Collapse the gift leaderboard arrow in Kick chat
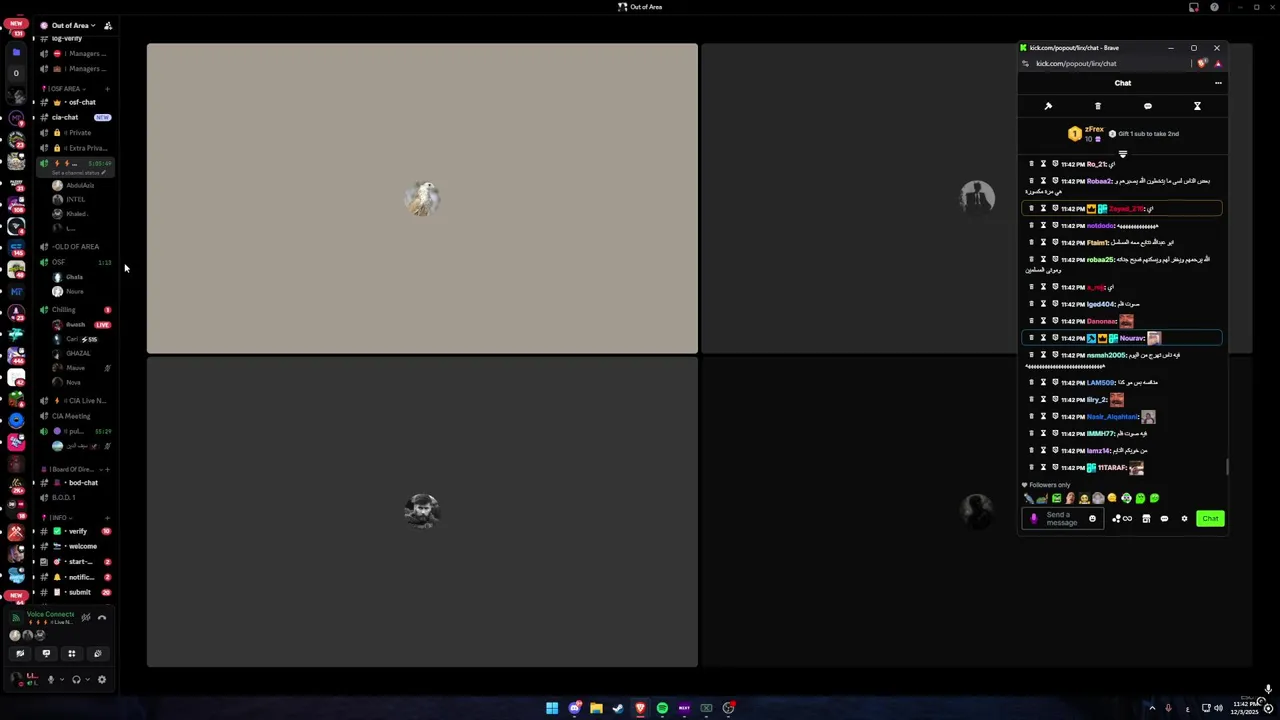Screen dimensions: 1280x720 (x=1123, y=154)
